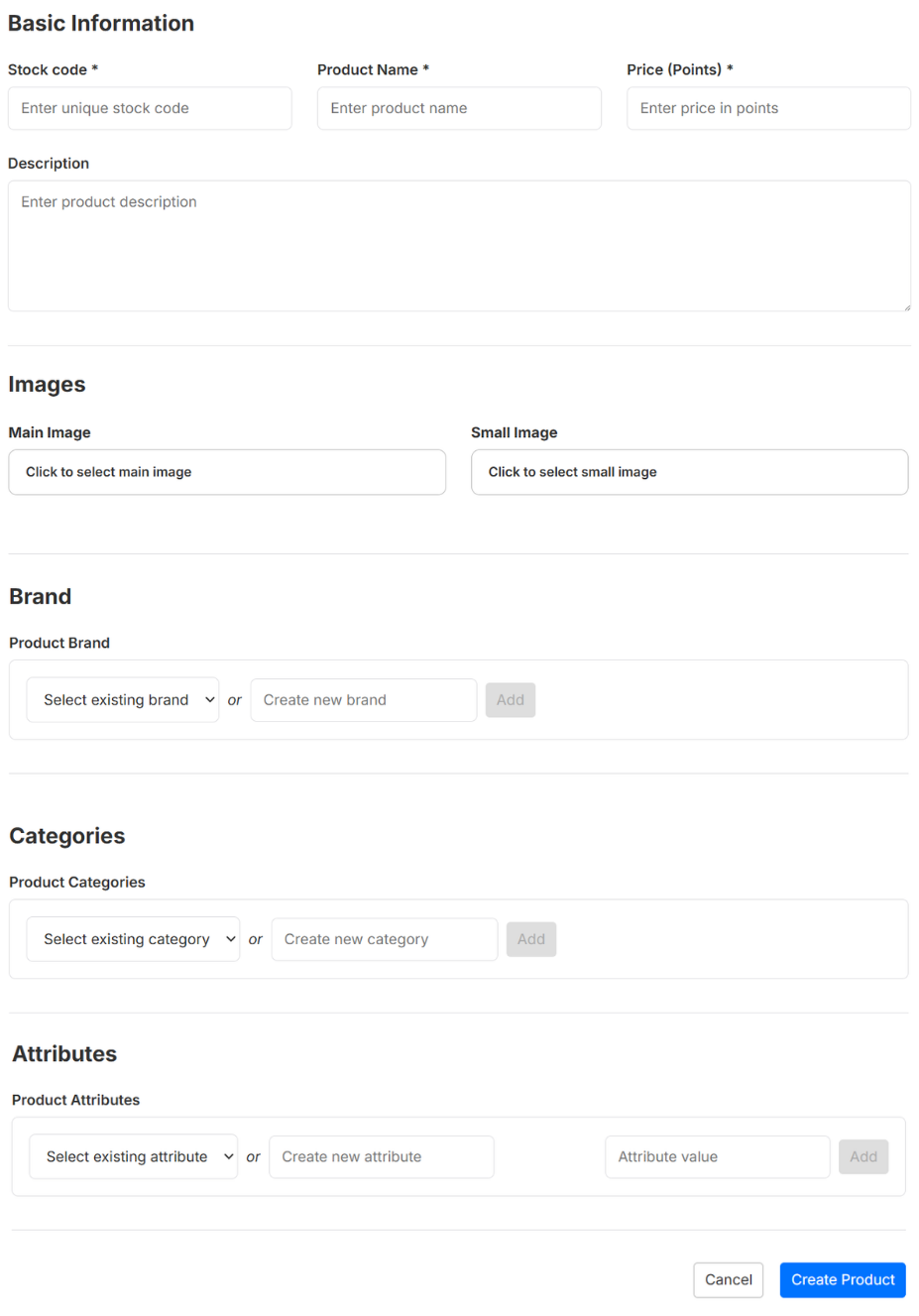The image size is (919, 1316).
Task: Click to select small image
Action: point(689,472)
